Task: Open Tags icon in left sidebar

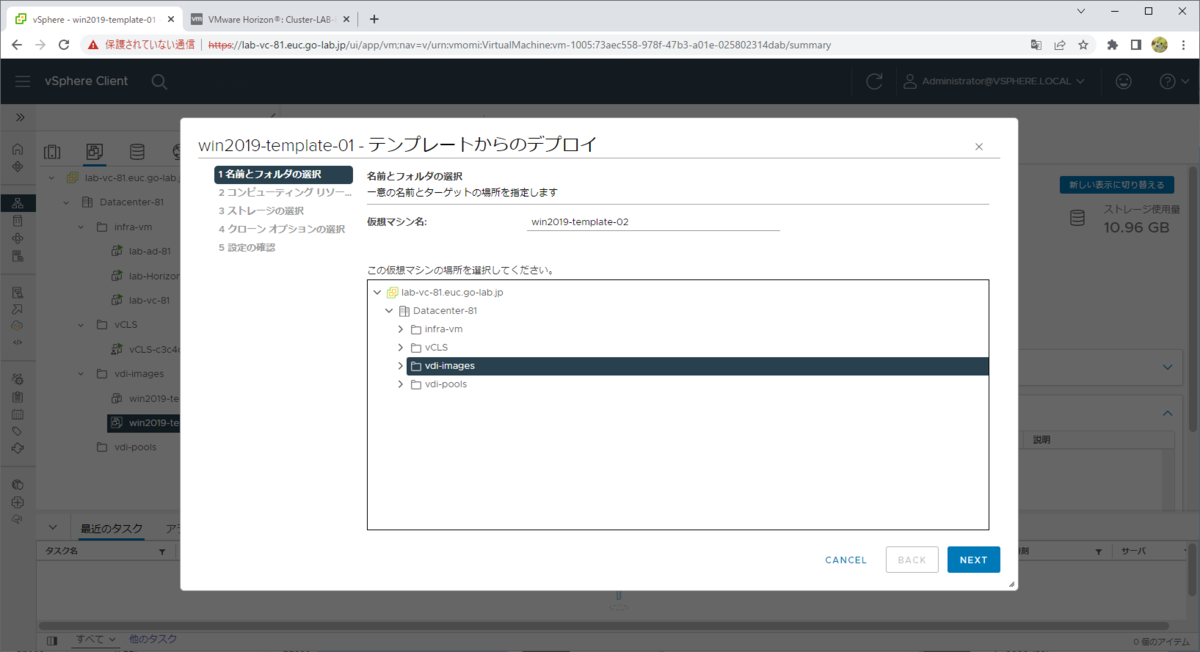Action: pyautogui.click(x=17, y=431)
